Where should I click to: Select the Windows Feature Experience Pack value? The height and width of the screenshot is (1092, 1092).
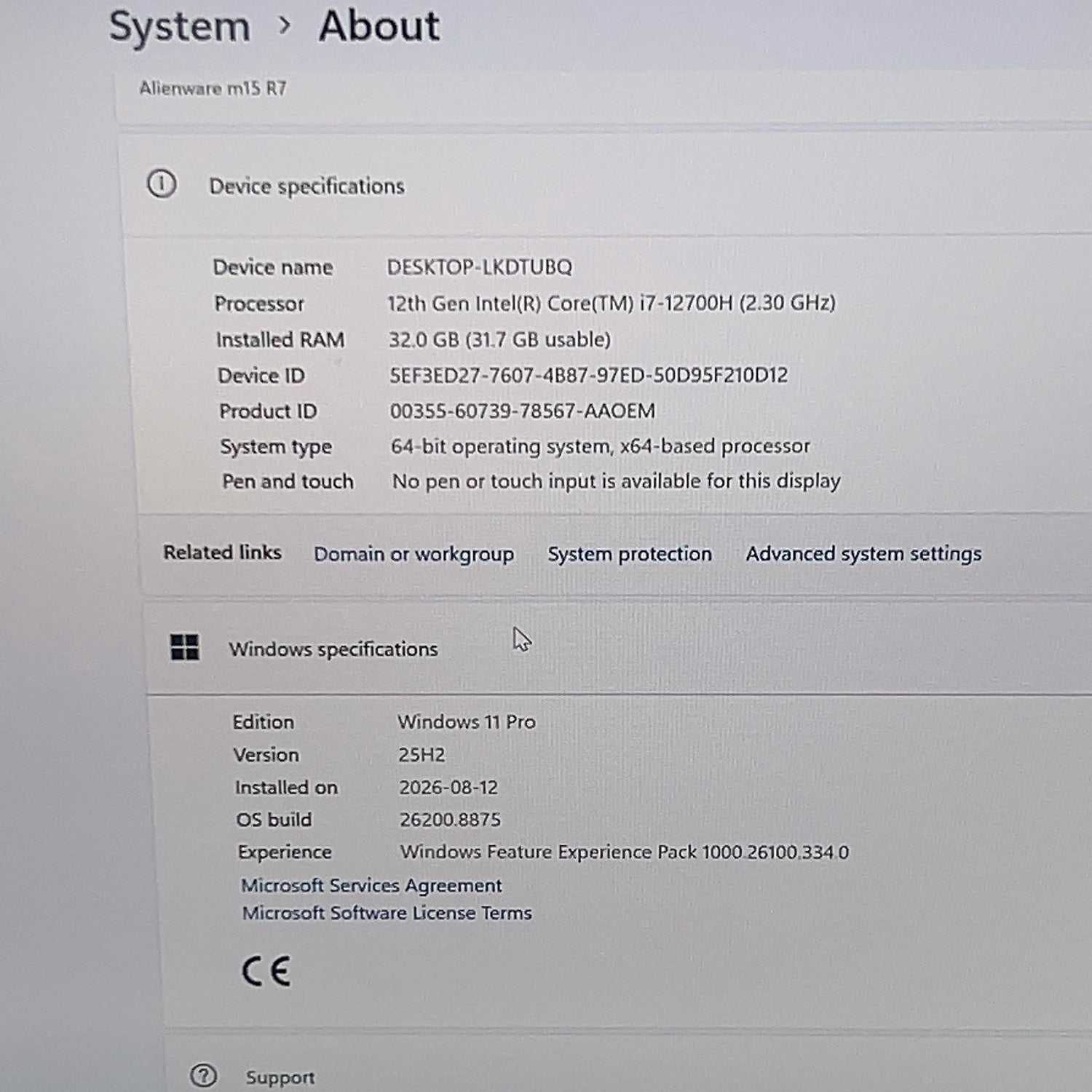625,852
